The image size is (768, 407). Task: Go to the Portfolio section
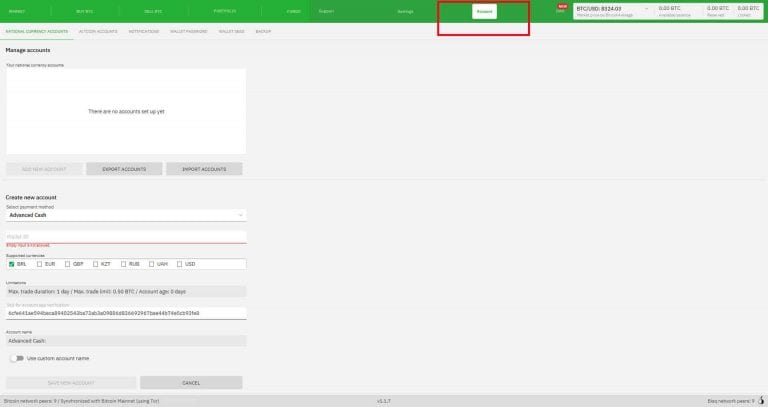click(225, 11)
